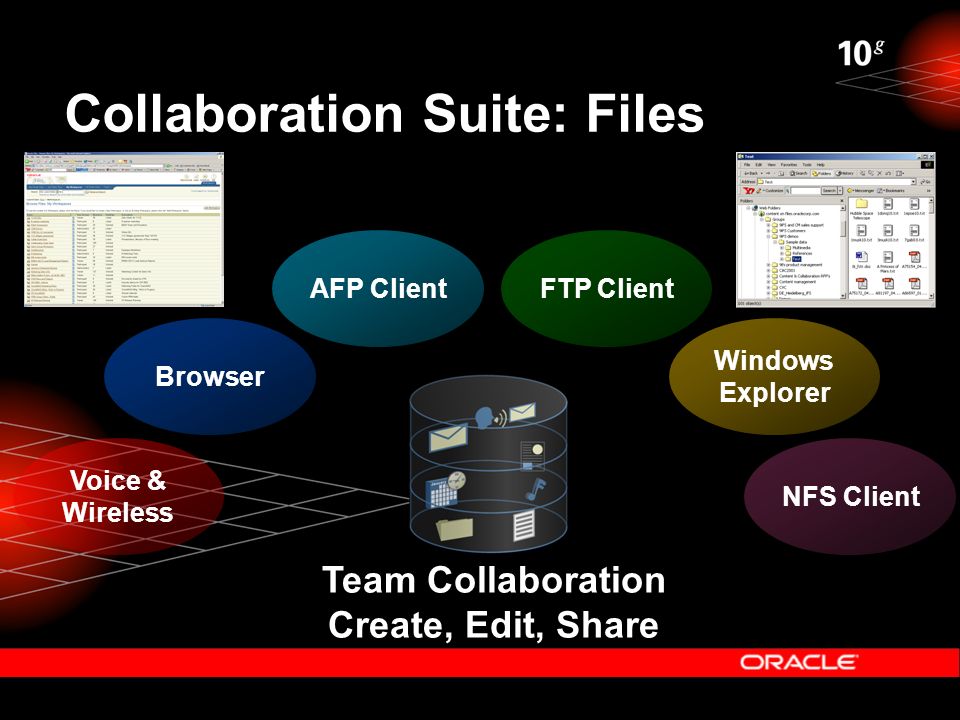Click the small envelope icon atop cylinder
This screenshot has width=960, height=720.
pyautogui.click(x=522, y=413)
